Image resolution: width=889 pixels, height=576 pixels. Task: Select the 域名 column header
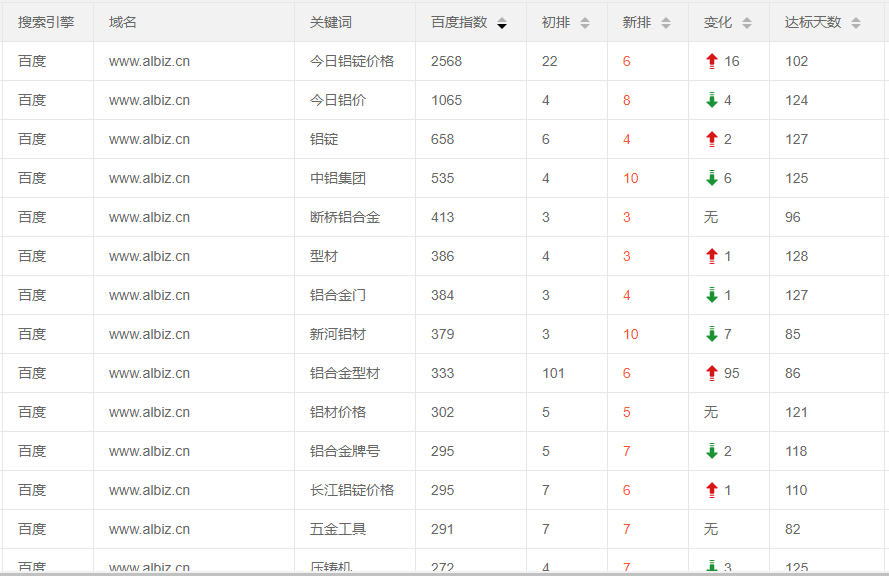click(123, 22)
